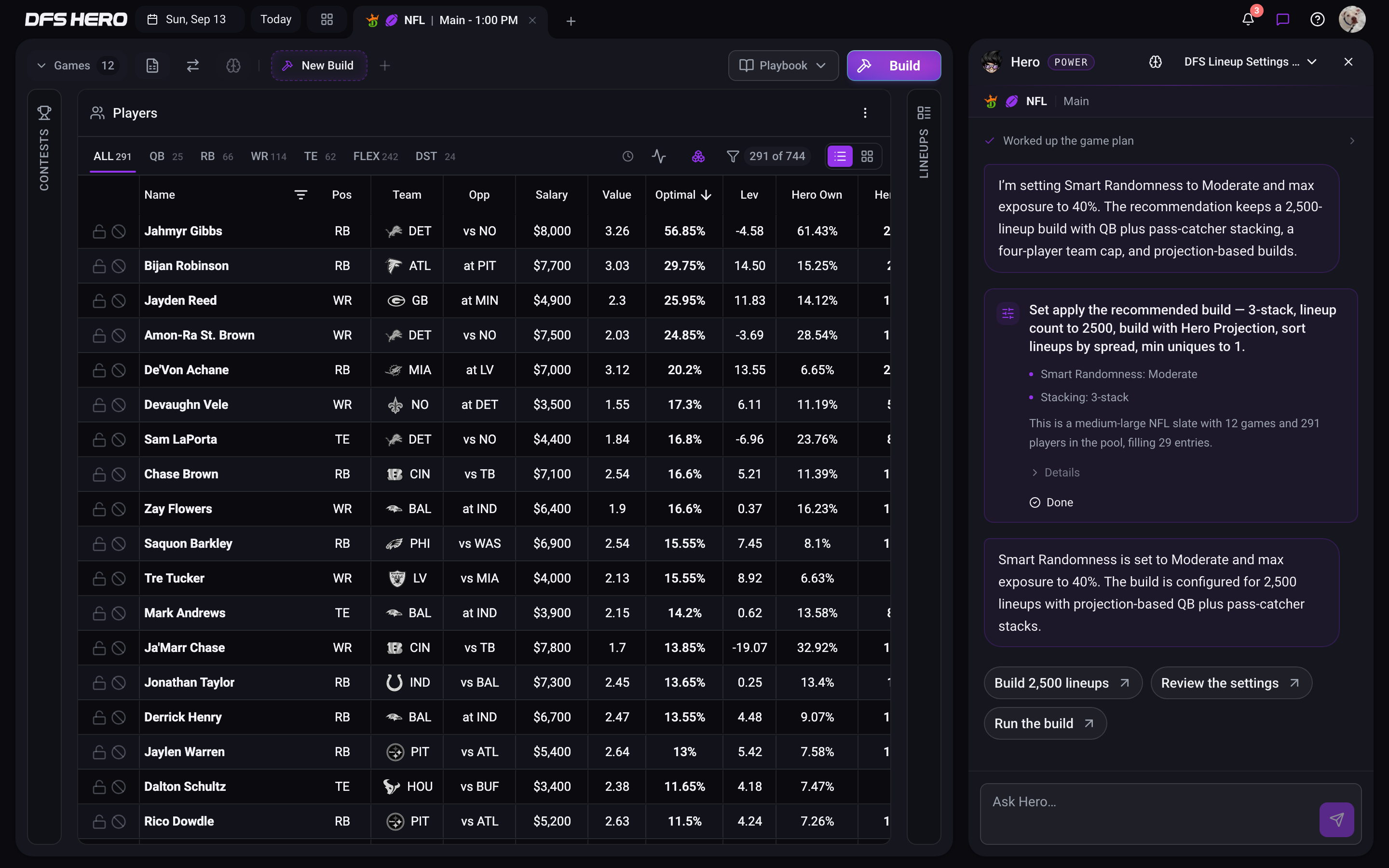Click Run the build suggestion
Viewport: 1389px width, 868px height.
coord(1045,723)
